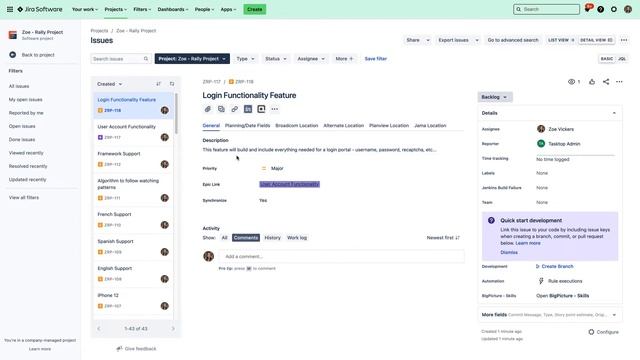
Task: Click the attach file paperclip icon
Action: [x=208, y=109]
